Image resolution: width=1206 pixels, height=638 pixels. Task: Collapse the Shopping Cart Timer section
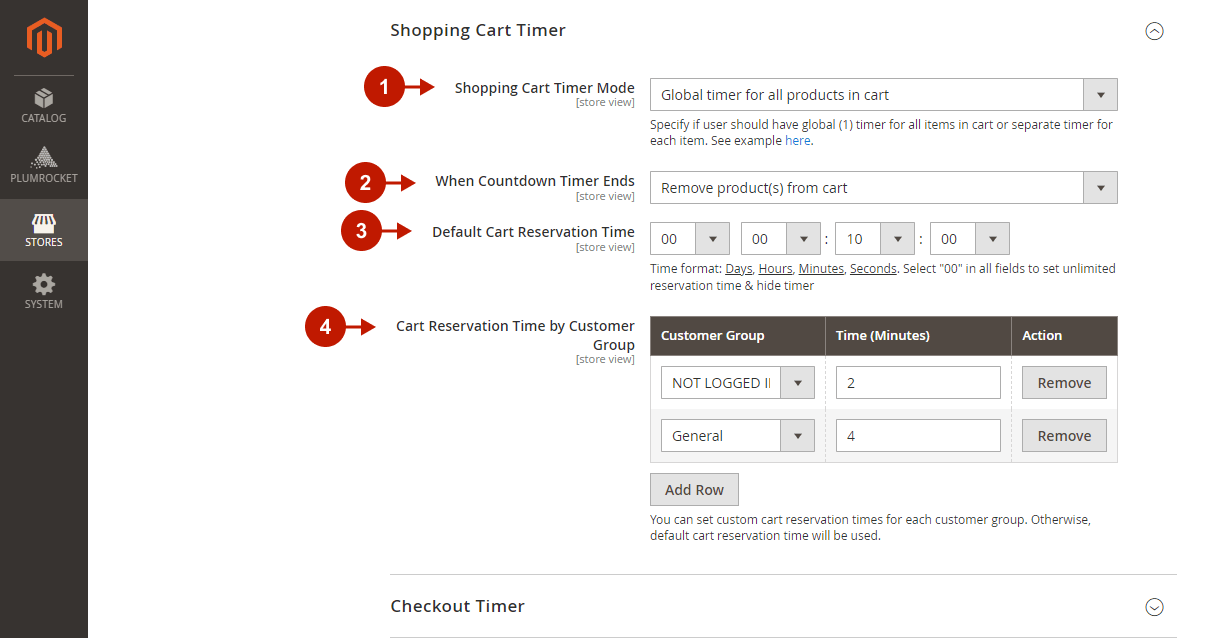pyautogui.click(x=1154, y=31)
